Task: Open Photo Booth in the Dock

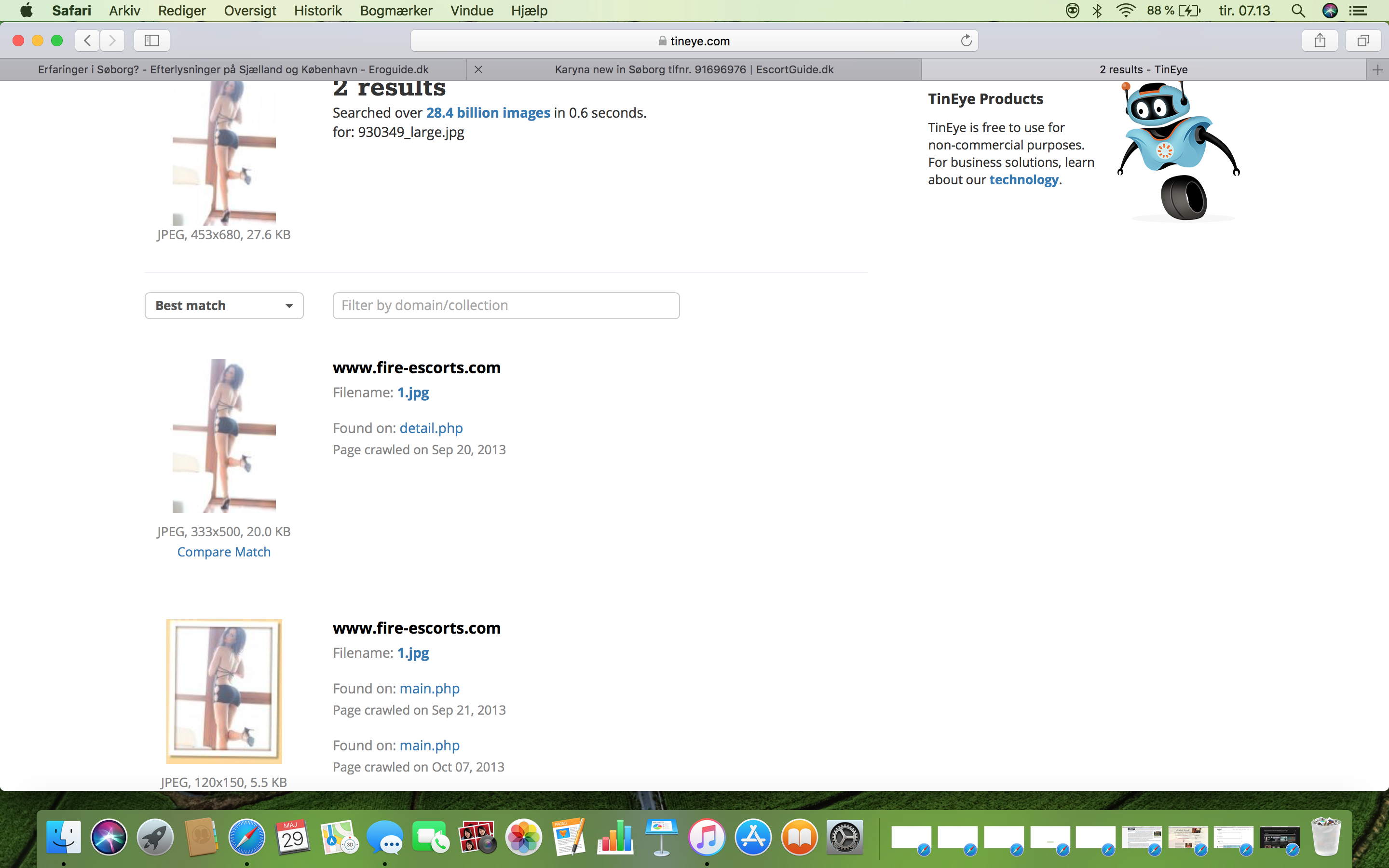Action: (477, 837)
